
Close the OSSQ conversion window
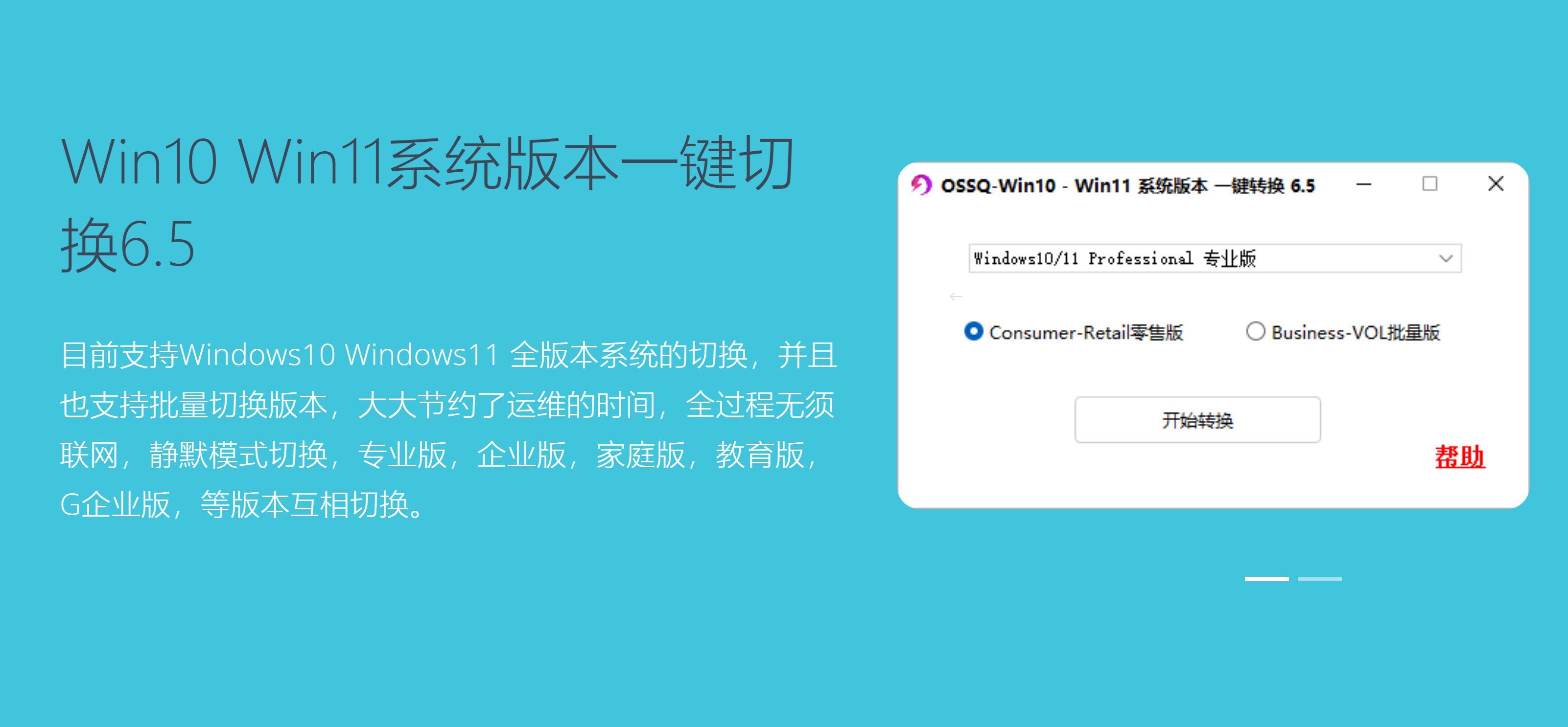point(1496,184)
